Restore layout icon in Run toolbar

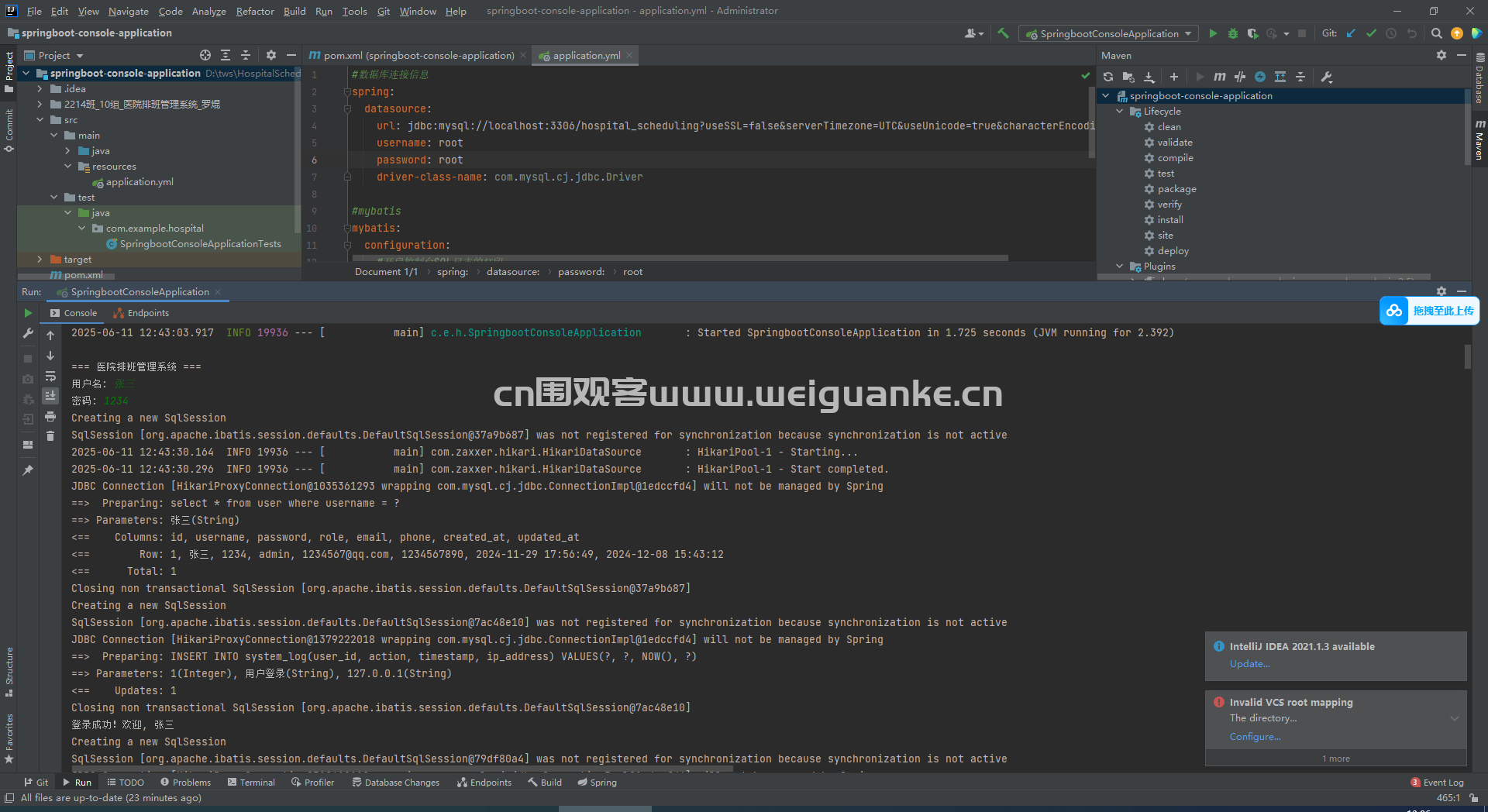(x=28, y=445)
